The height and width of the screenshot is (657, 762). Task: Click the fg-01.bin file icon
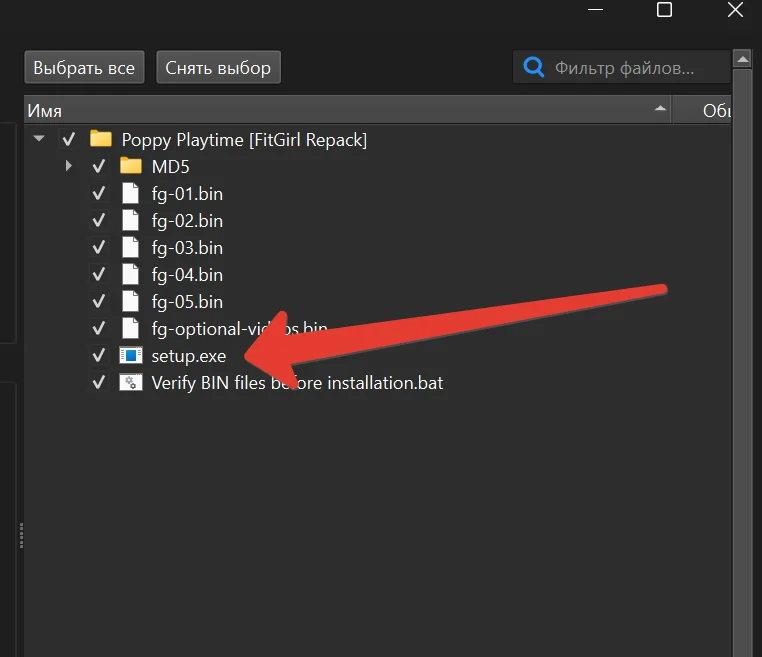130,193
